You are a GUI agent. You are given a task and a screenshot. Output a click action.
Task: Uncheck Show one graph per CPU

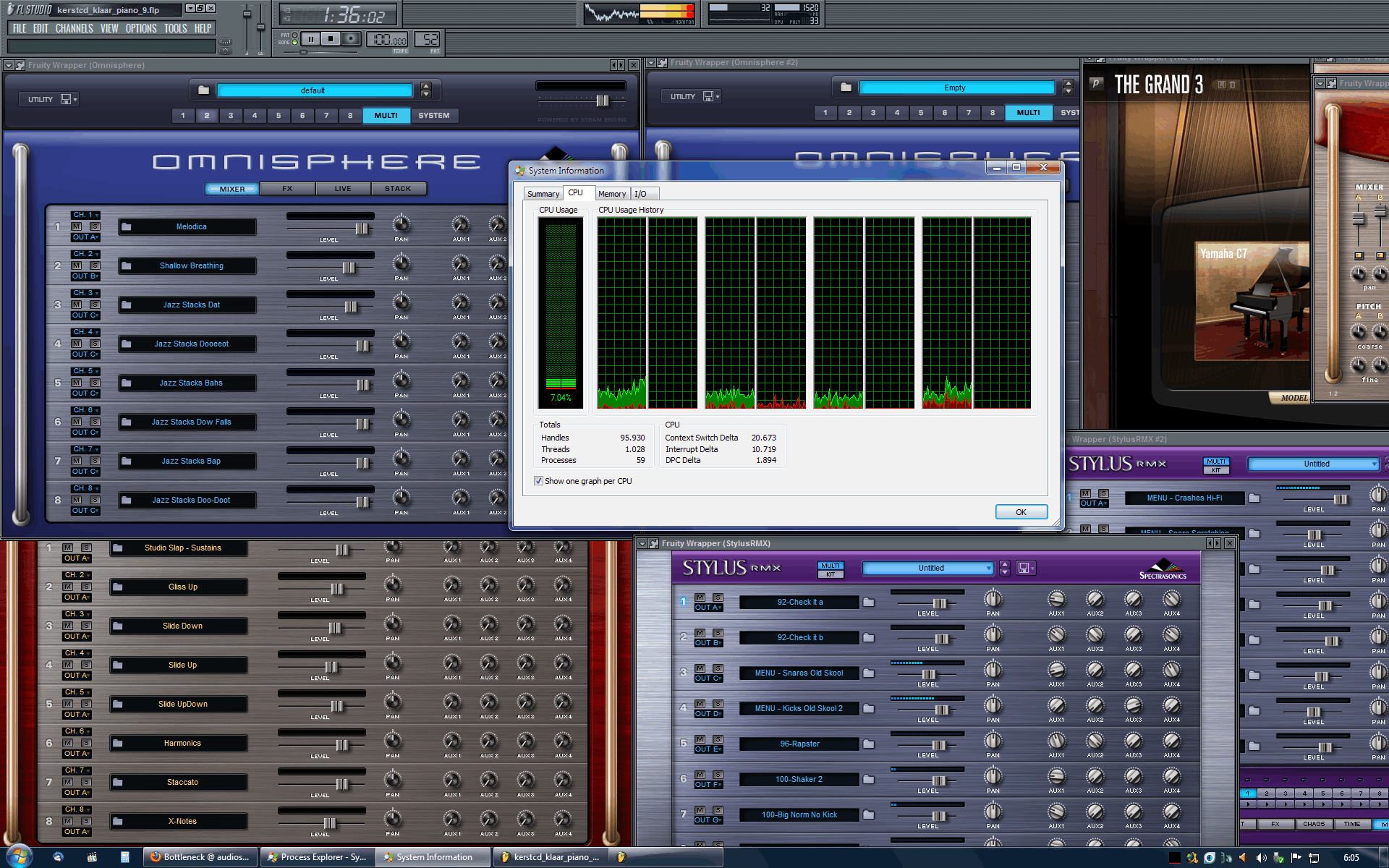click(538, 481)
